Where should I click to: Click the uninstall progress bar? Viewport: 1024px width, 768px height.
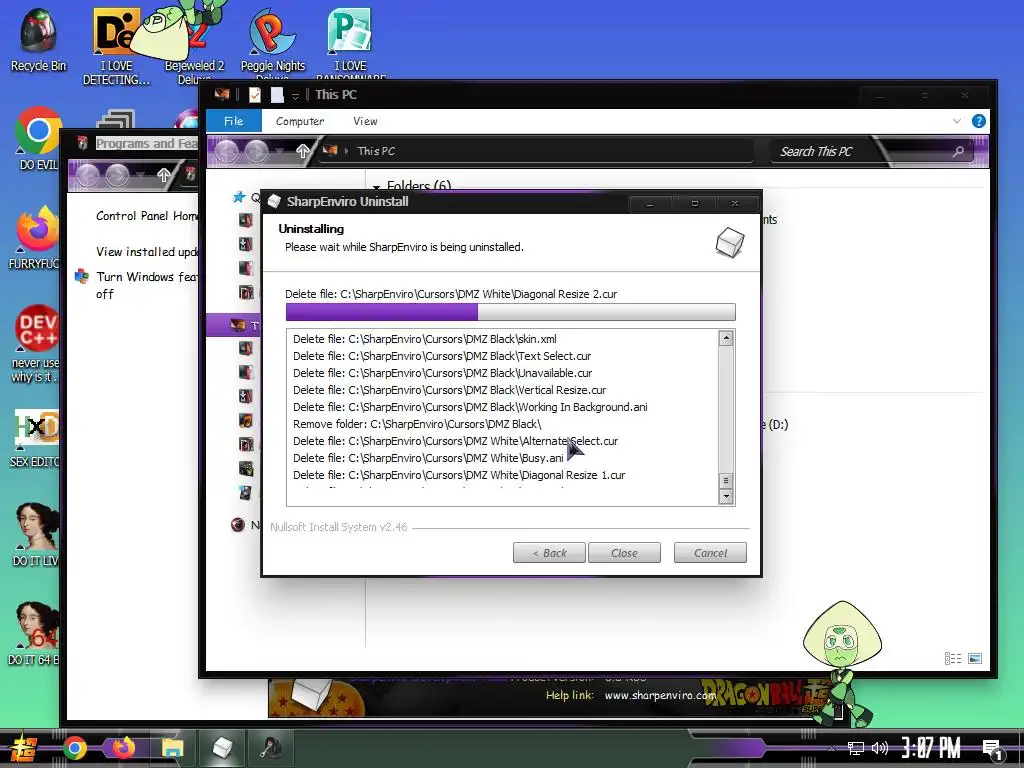coord(511,312)
